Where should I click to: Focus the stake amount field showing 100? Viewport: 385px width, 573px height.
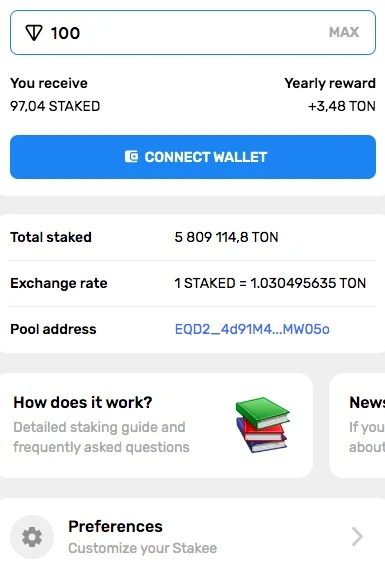pos(193,33)
